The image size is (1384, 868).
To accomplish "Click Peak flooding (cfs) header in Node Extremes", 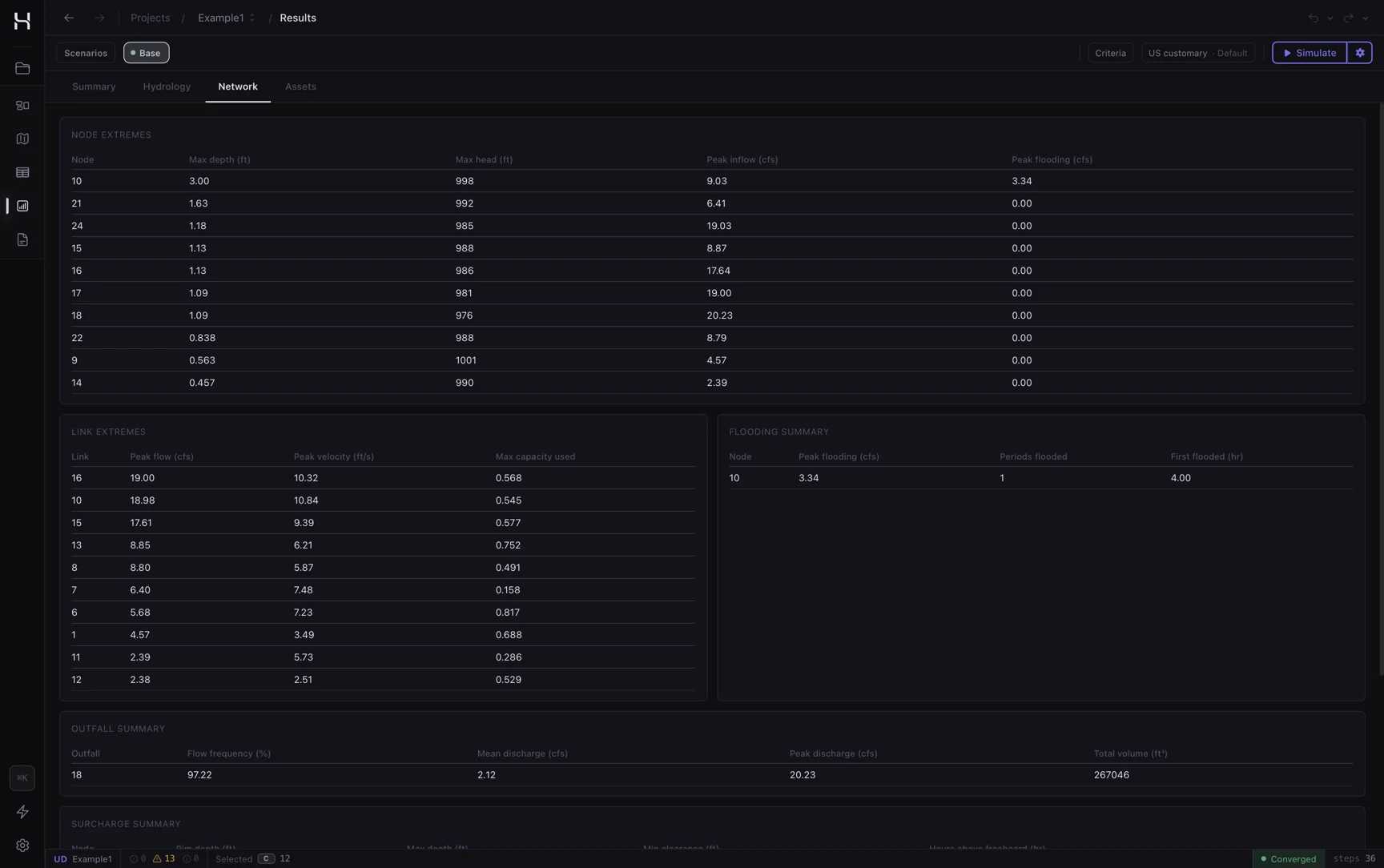I will pyautogui.click(x=1052, y=160).
